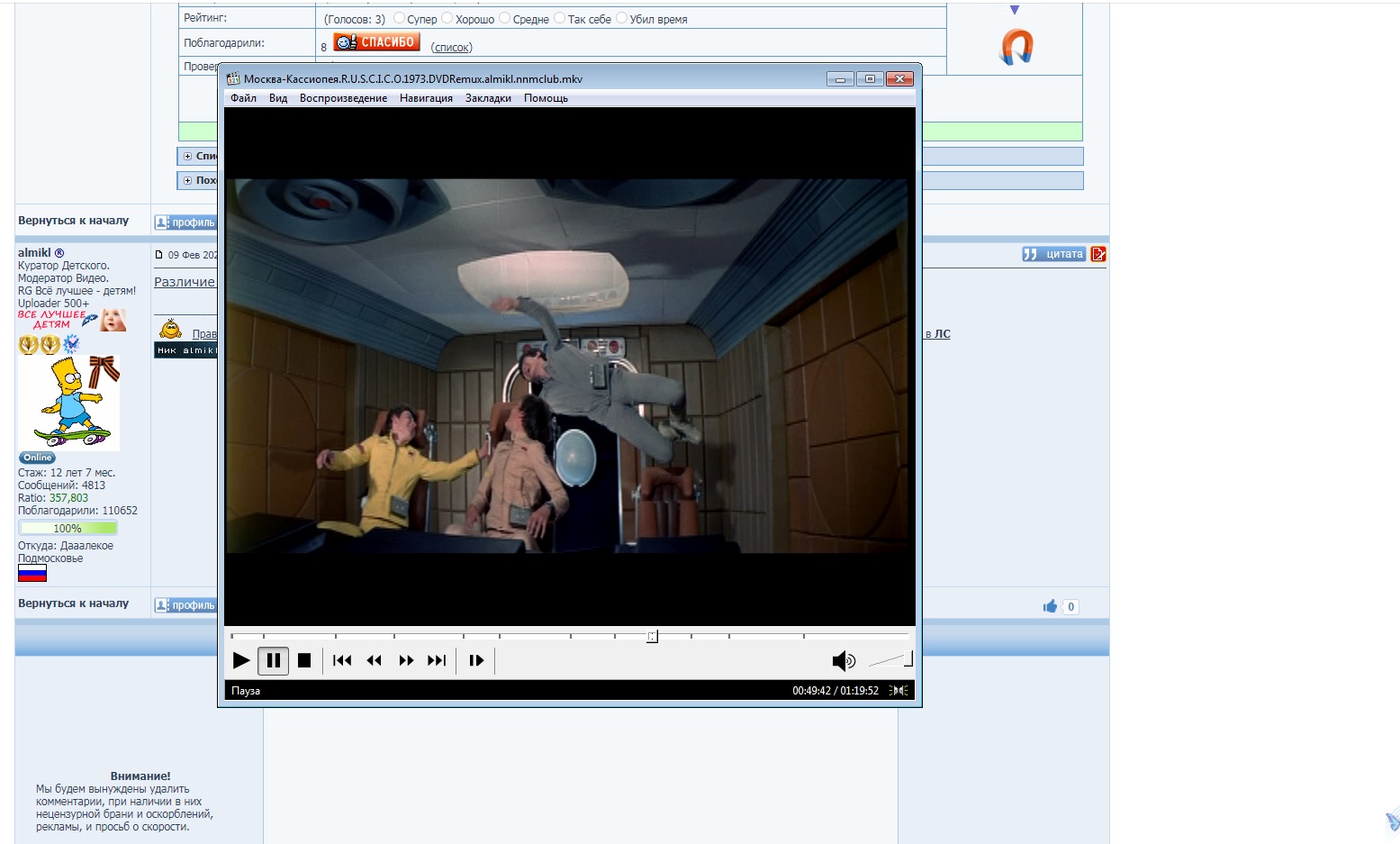Click the Play button in the player
This screenshot has height=844, width=1400.
pyautogui.click(x=241, y=660)
